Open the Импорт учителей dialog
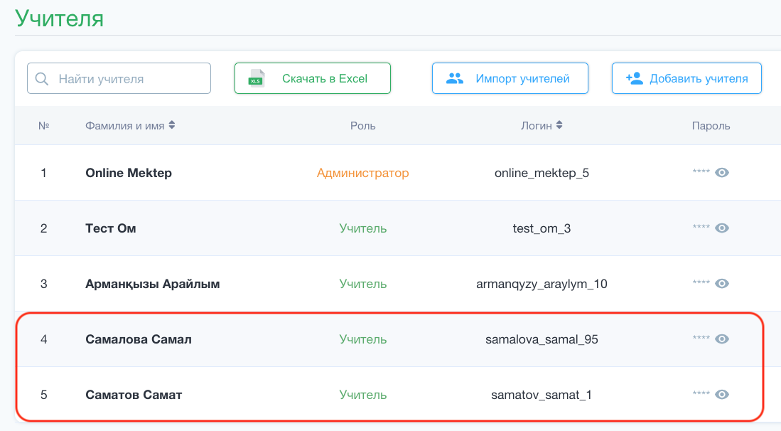This screenshot has width=781, height=431. (510, 78)
